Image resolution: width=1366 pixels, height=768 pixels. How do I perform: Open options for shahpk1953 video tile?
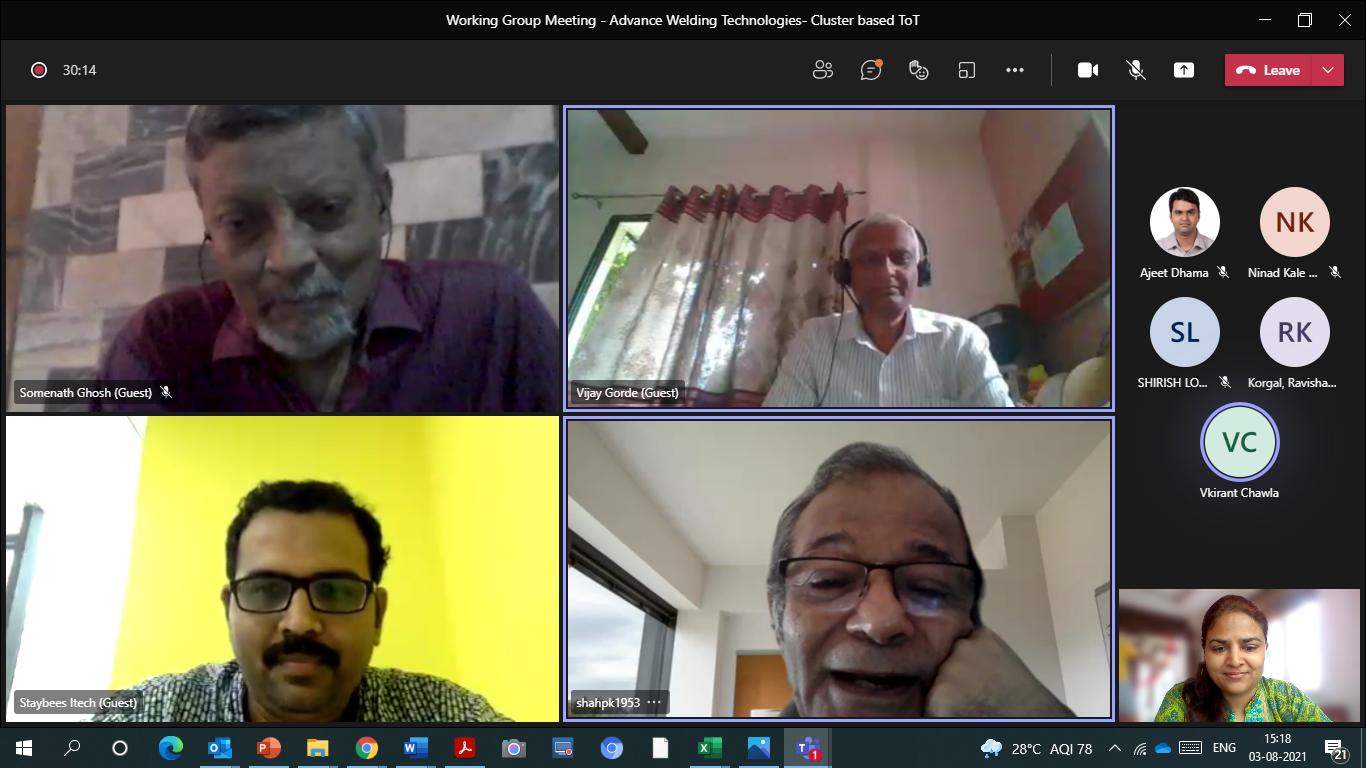pyautogui.click(x=654, y=703)
